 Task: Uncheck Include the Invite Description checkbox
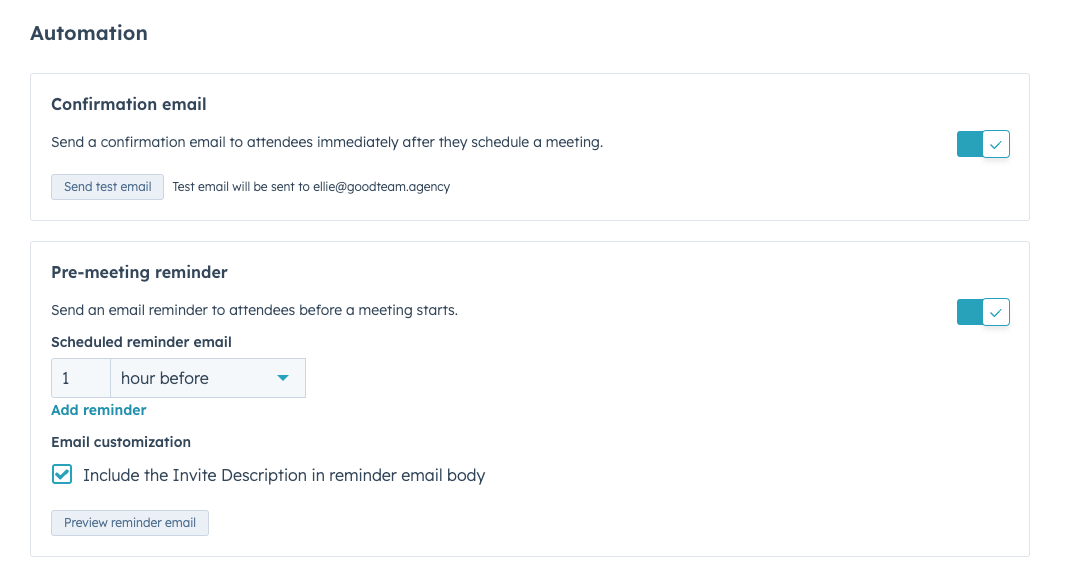62,474
